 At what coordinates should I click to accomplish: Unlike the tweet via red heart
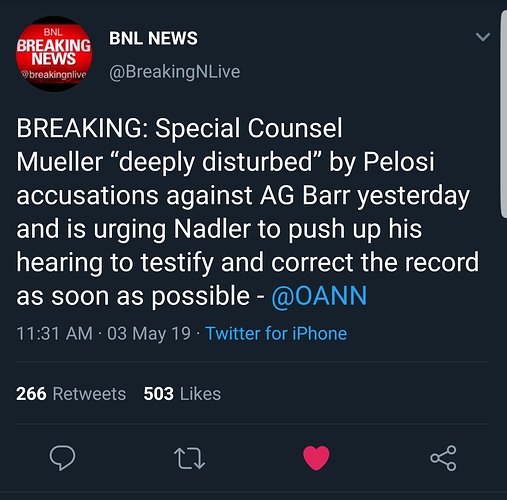[316, 458]
